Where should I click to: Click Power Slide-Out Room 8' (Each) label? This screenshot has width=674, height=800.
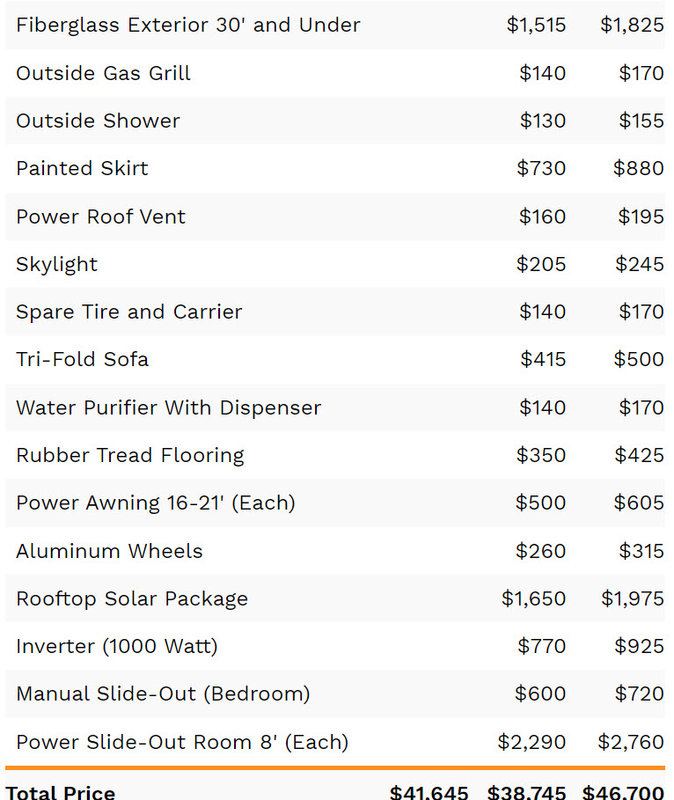tap(182, 742)
